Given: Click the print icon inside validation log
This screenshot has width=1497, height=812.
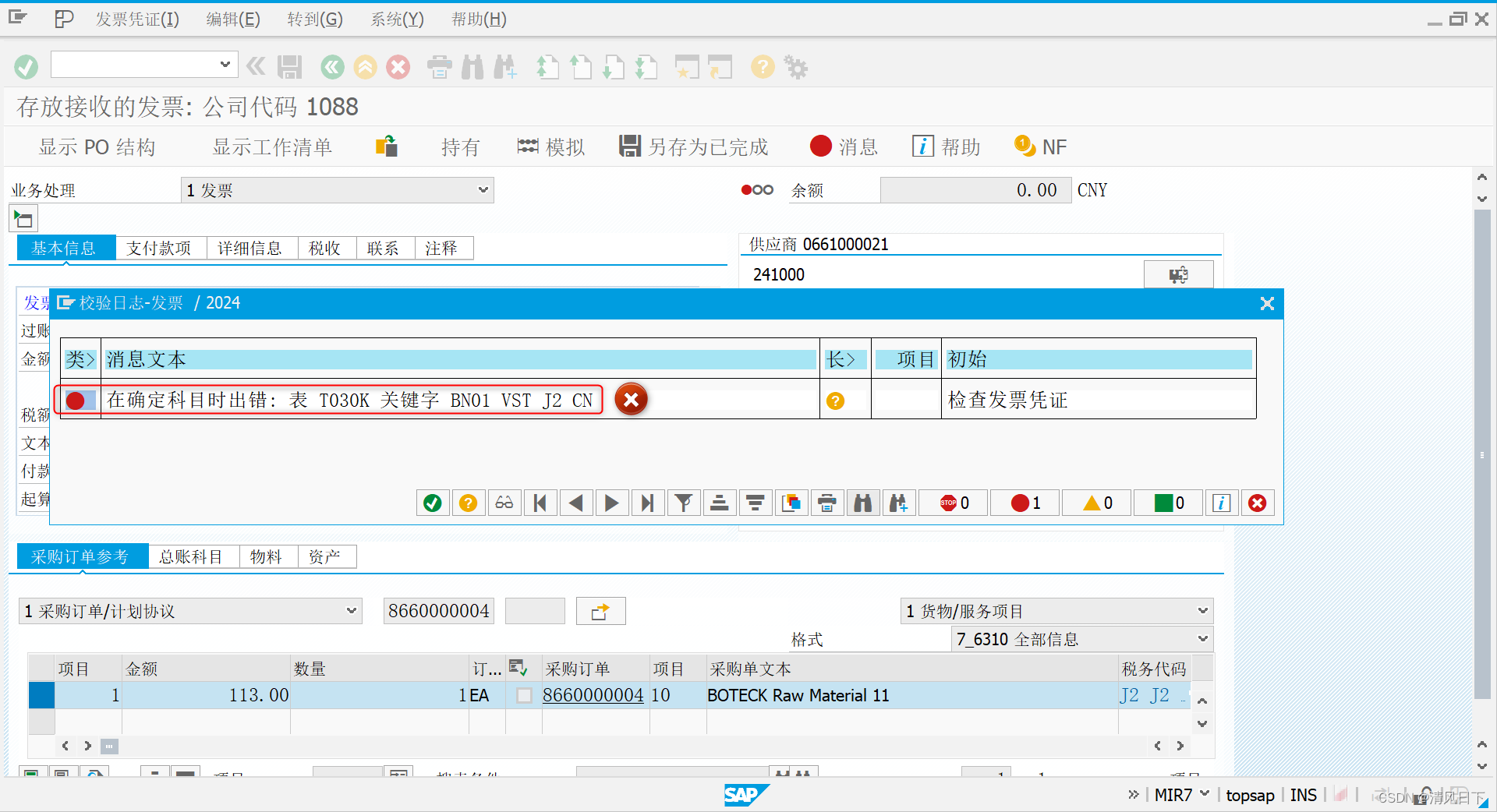Looking at the screenshot, I should click(827, 503).
